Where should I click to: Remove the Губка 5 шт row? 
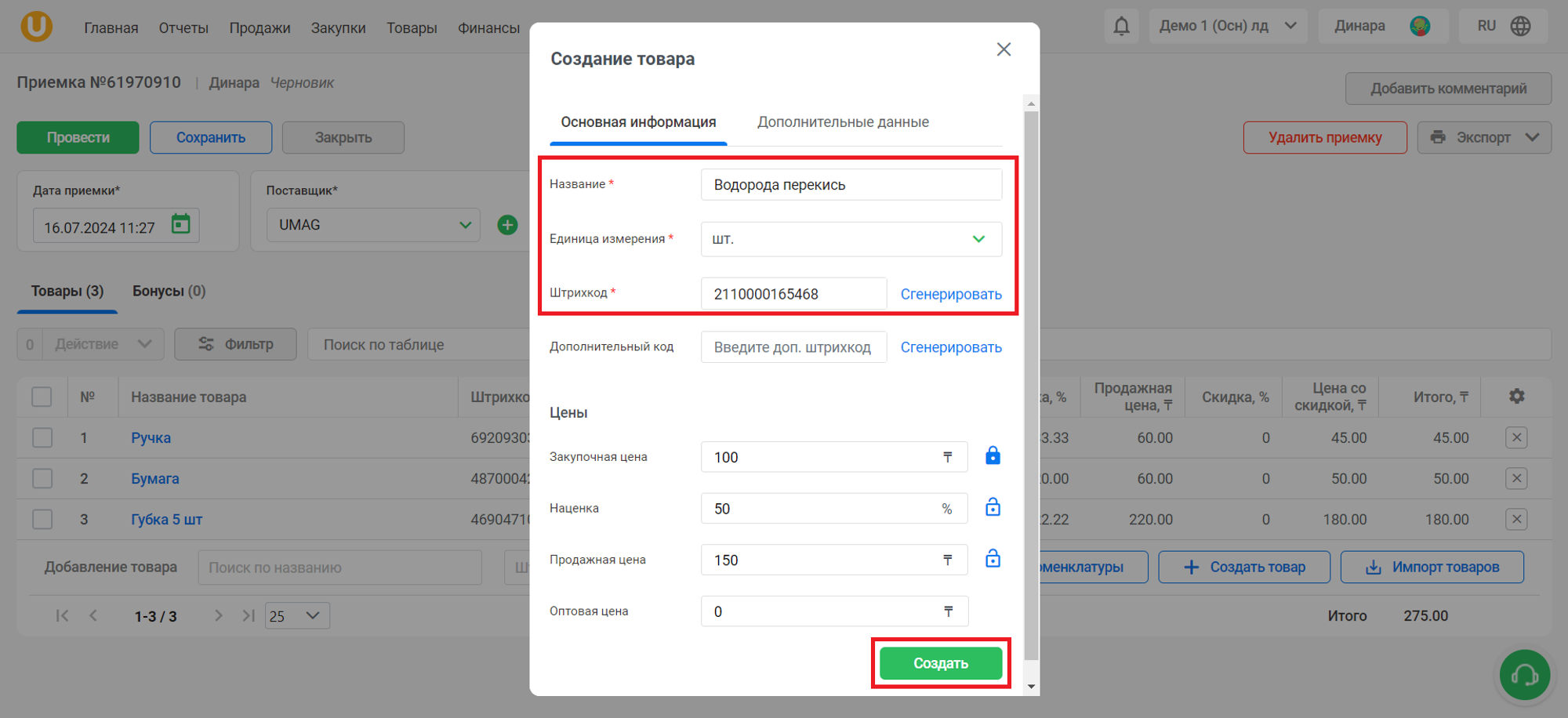click(x=1516, y=519)
